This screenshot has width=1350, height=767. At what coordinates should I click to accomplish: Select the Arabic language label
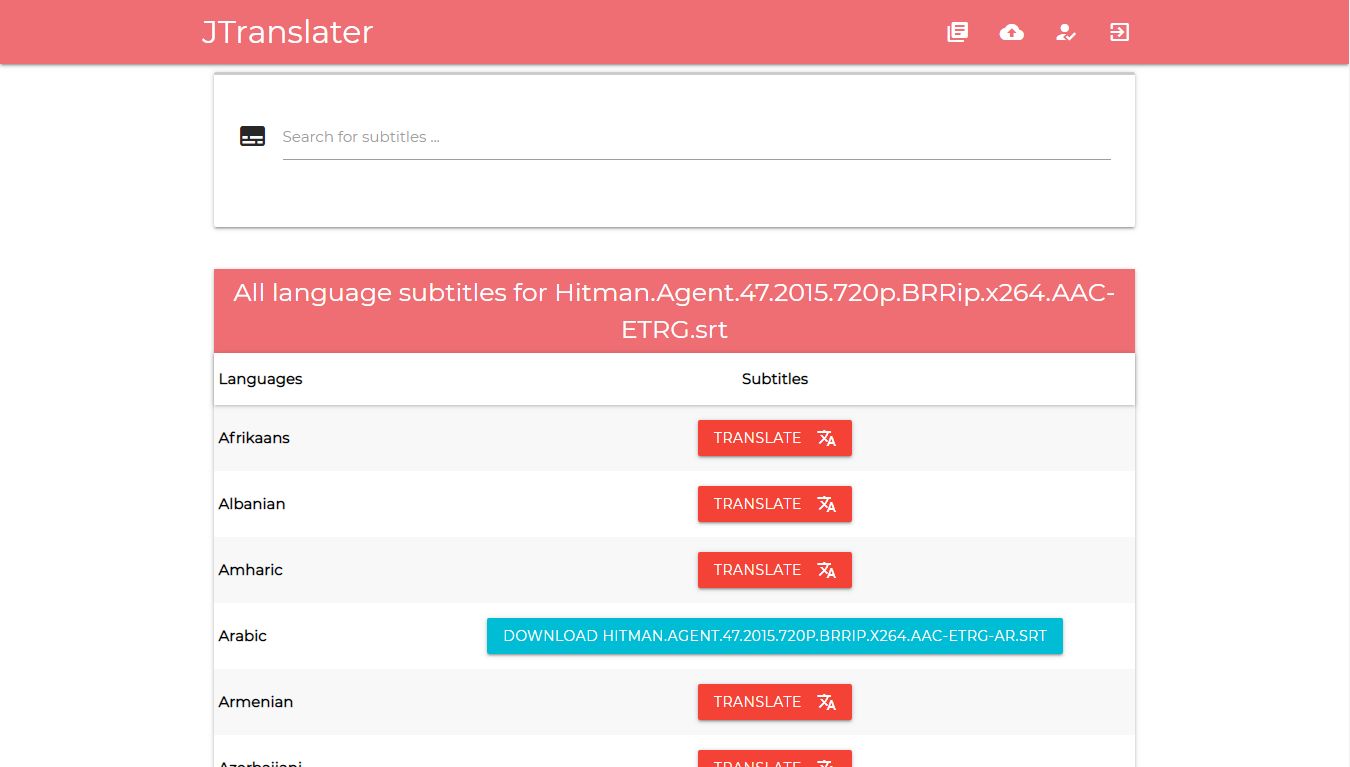click(x=243, y=636)
